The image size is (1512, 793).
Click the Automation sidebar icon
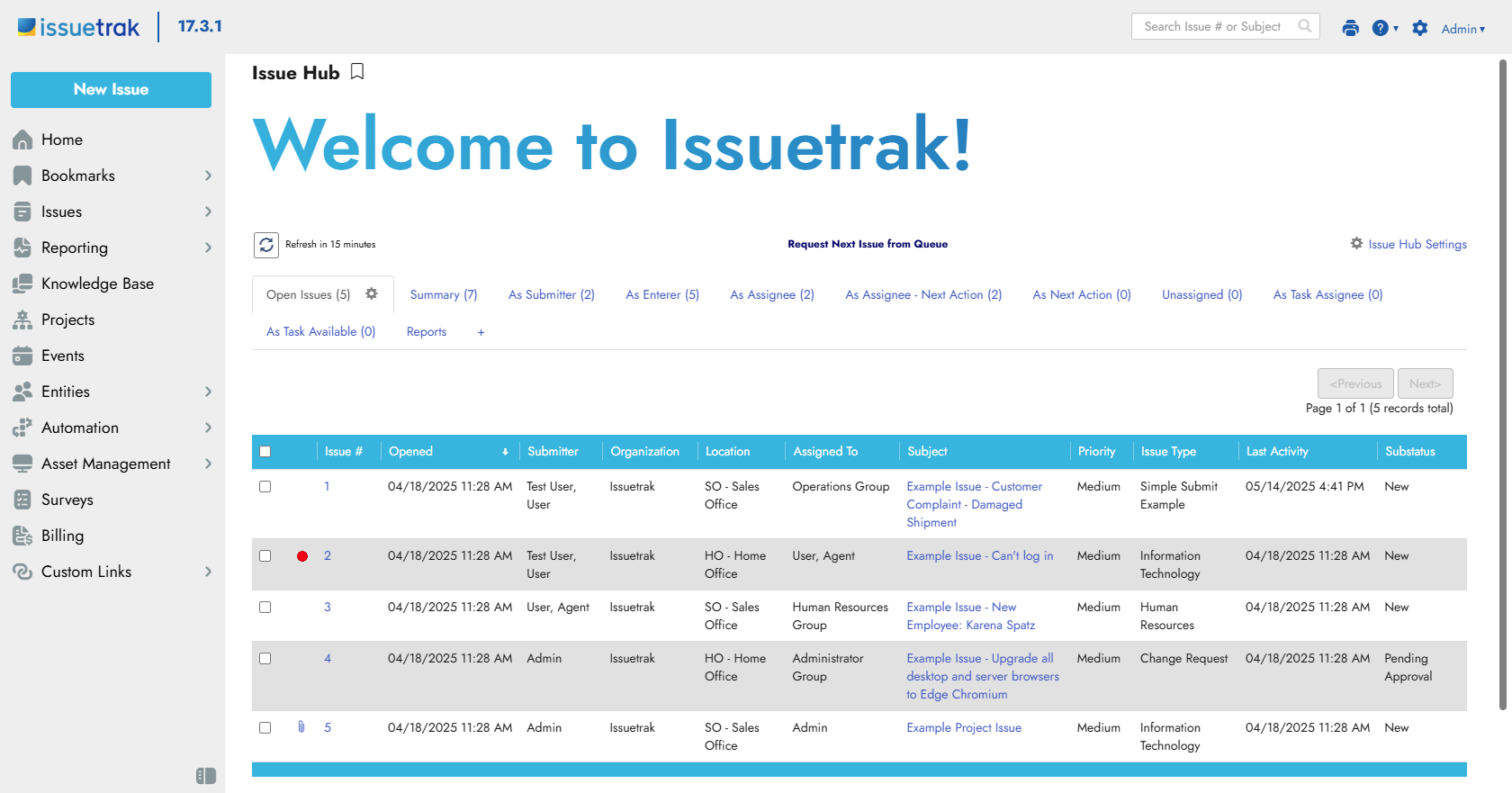point(22,428)
